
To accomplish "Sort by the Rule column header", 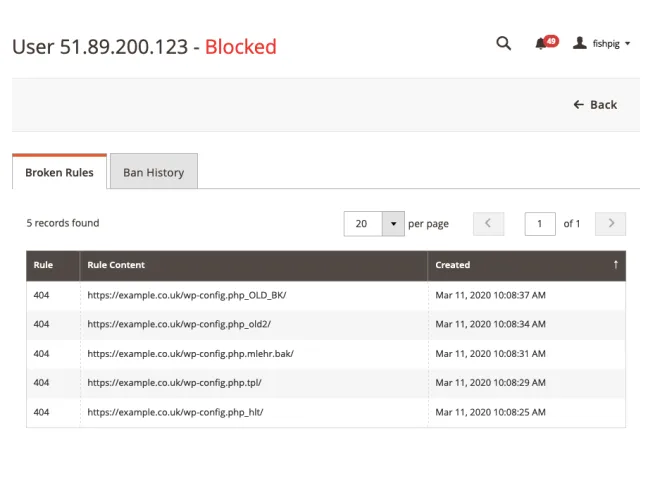I will pyautogui.click(x=43, y=265).
